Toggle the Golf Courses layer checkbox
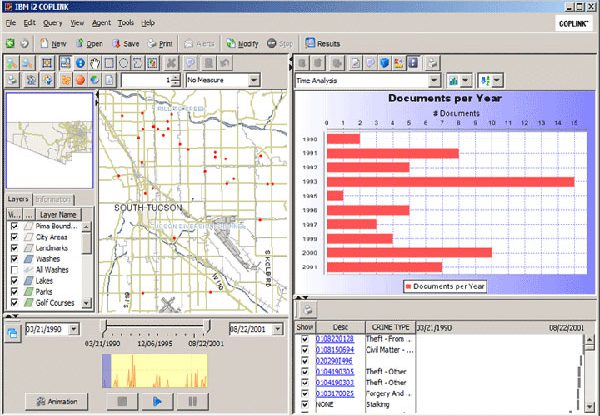The image size is (600, 416). [x=14, y=301]
